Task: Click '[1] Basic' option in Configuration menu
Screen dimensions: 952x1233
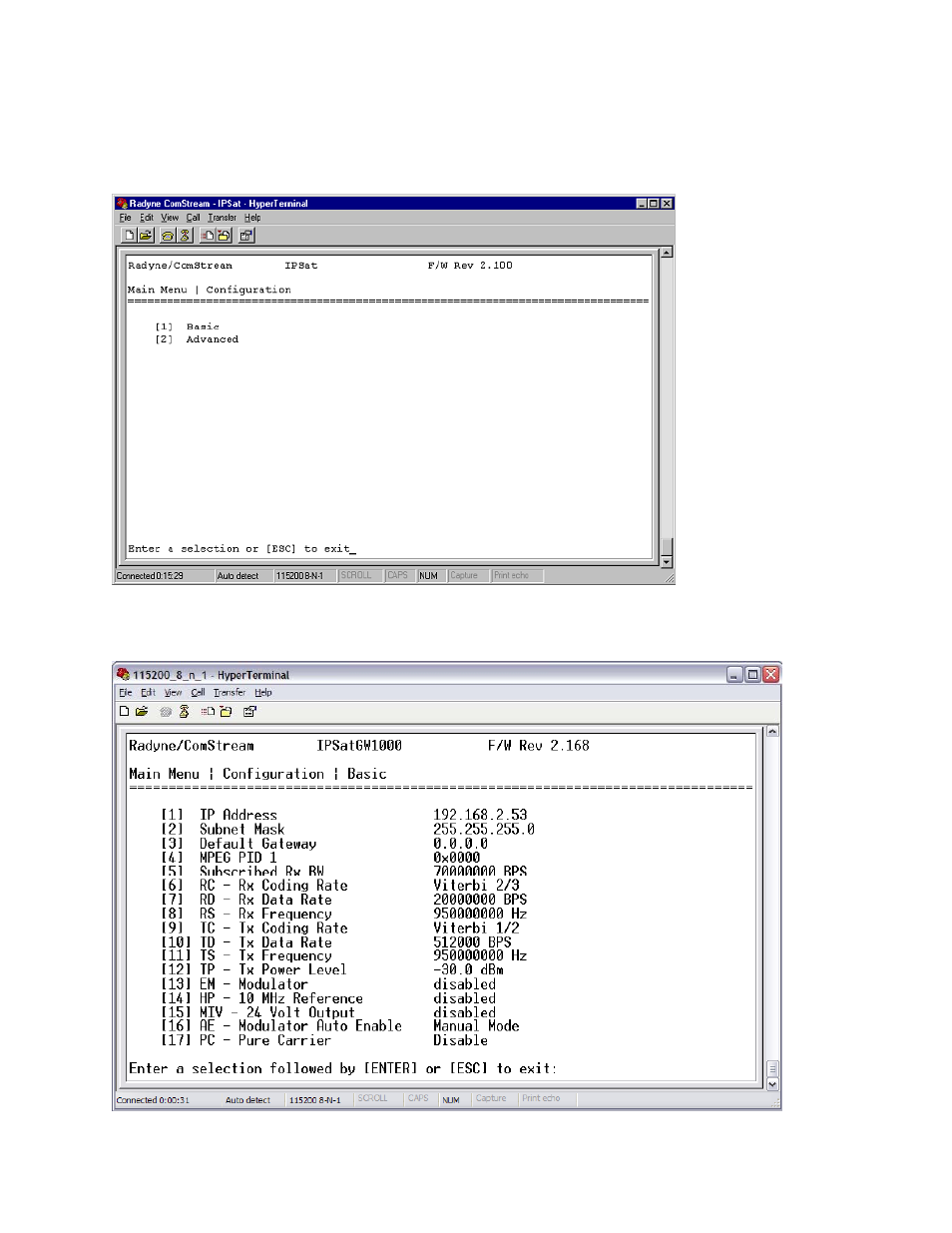Action: [187, 326]
